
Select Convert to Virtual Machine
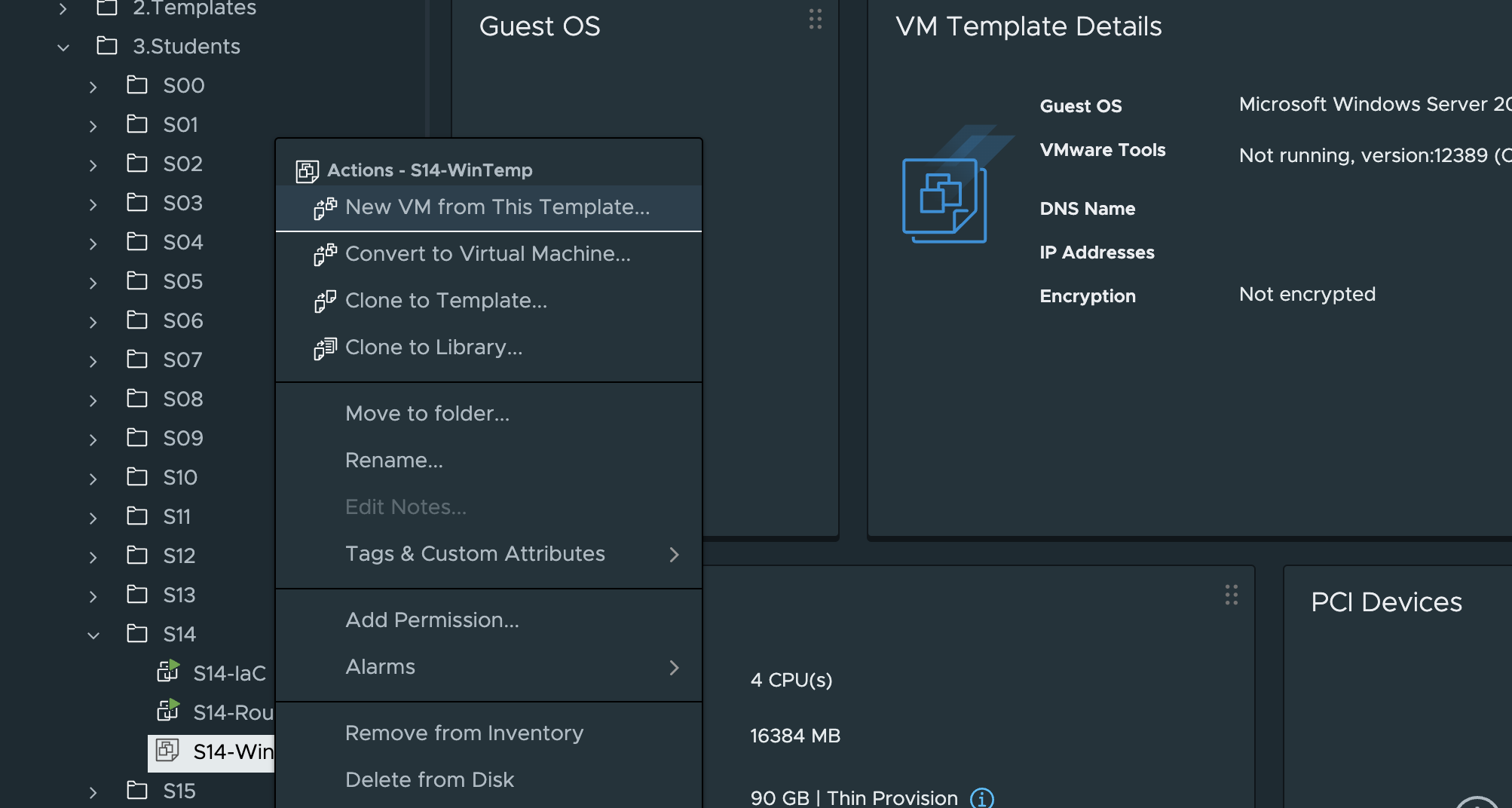coord(487,254)
